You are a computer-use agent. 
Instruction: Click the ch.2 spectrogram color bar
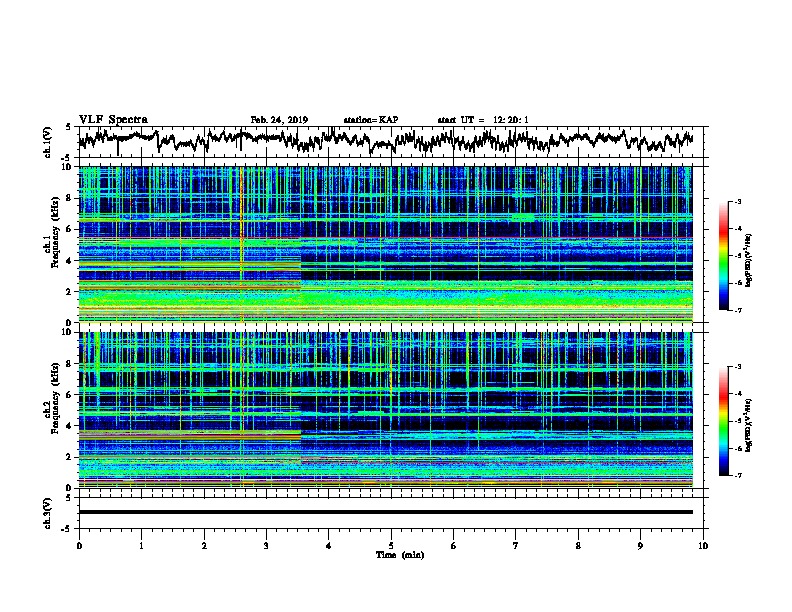(x=723, y=421)
